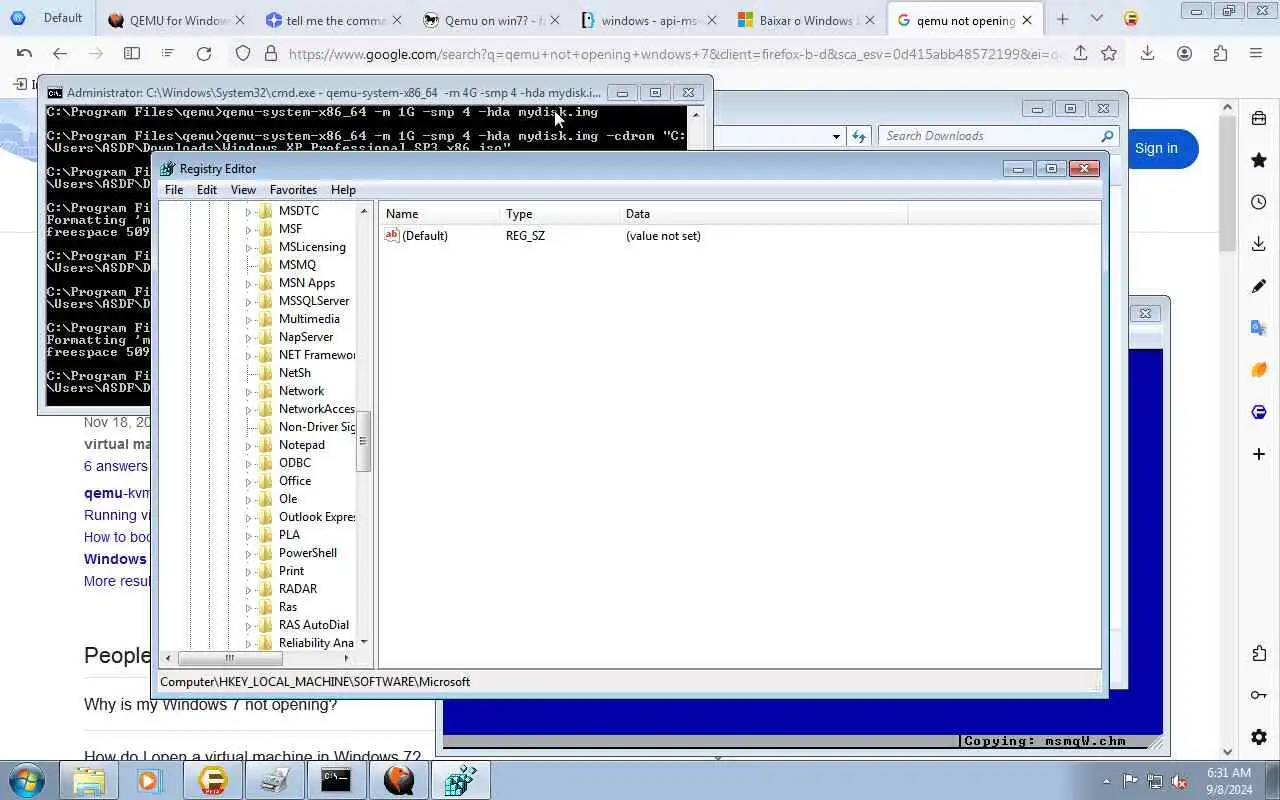
Task: Click the Google Sign in button
Action: click(x=1156, y=148)
